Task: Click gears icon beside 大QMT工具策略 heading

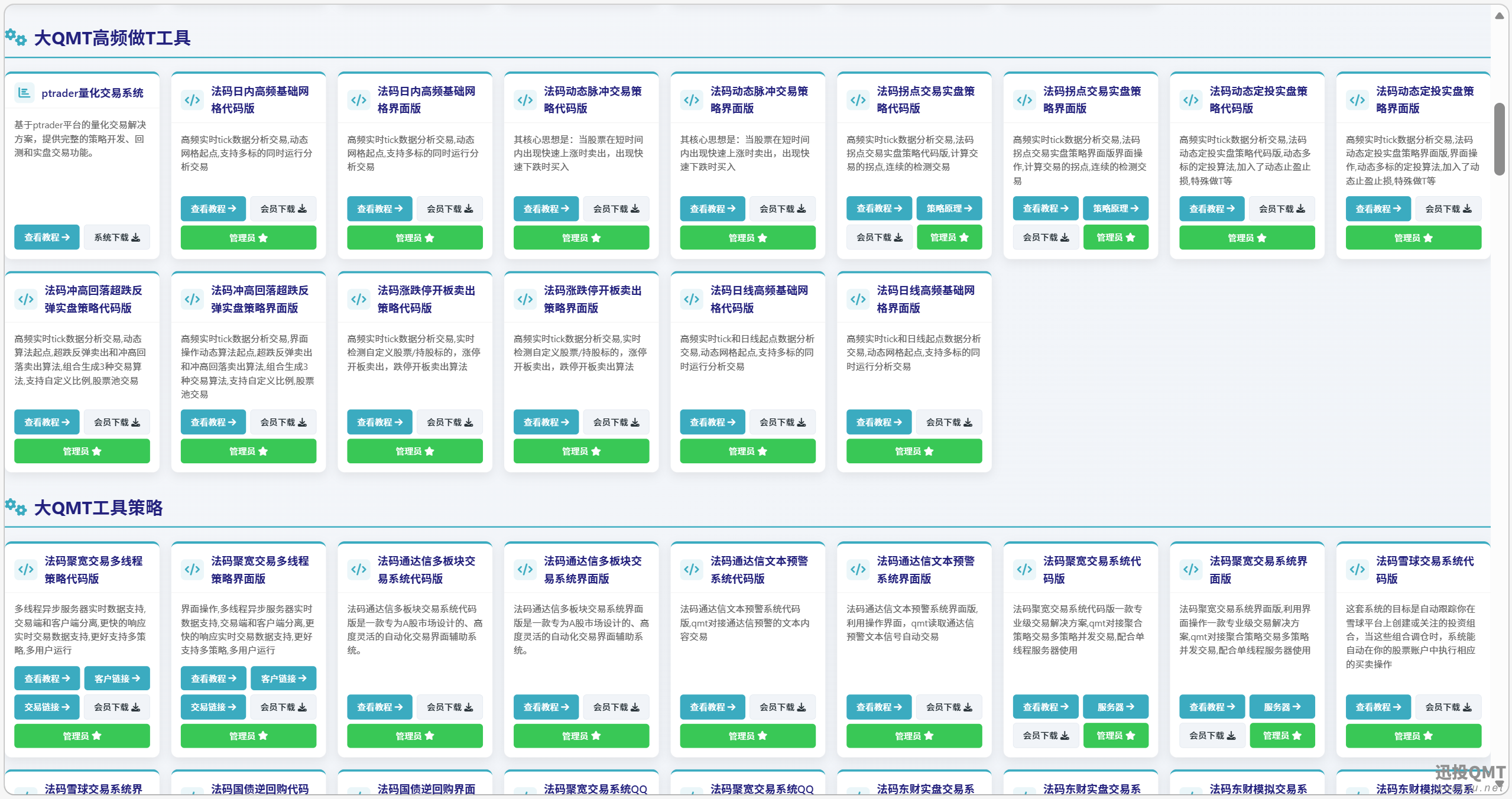Action: tap(16, 507)
